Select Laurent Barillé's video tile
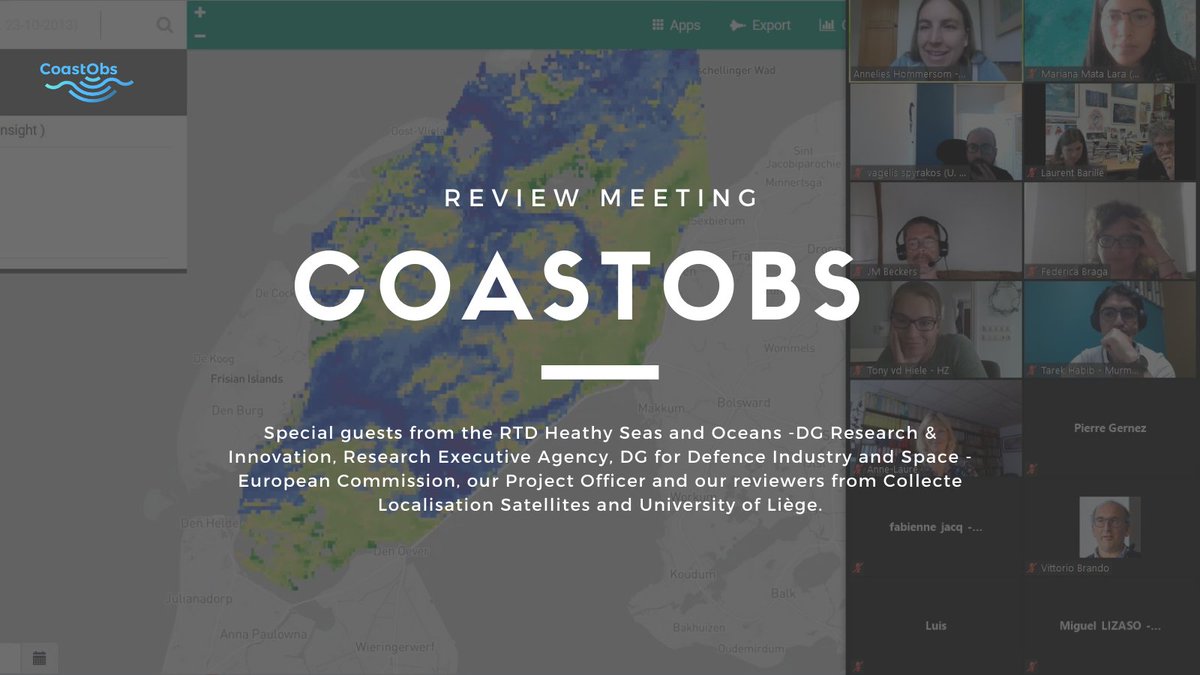The height and width of the screenshot is (675, 1200). pos(1111,132)
